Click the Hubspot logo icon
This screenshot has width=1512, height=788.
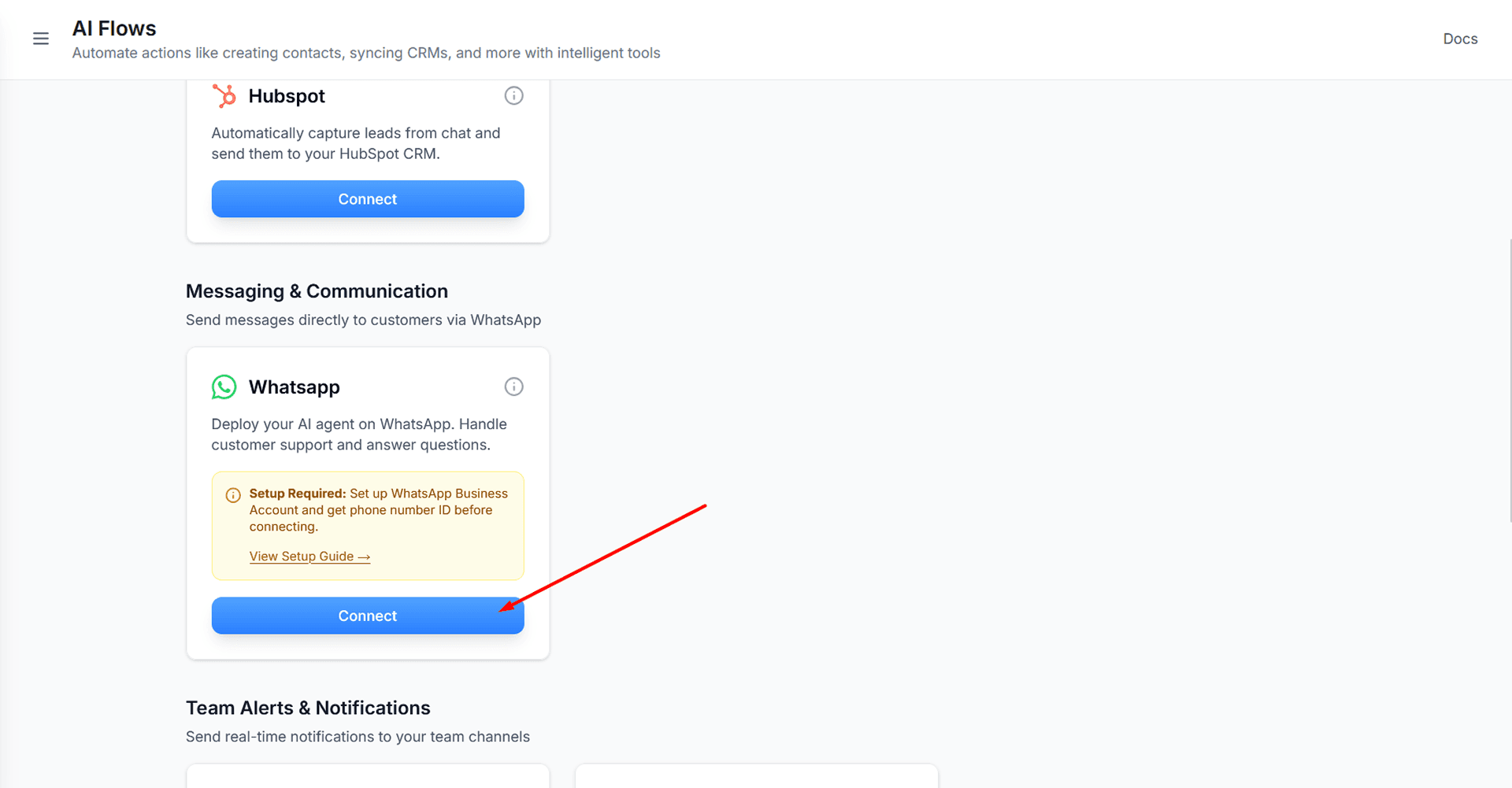[224, 96]
